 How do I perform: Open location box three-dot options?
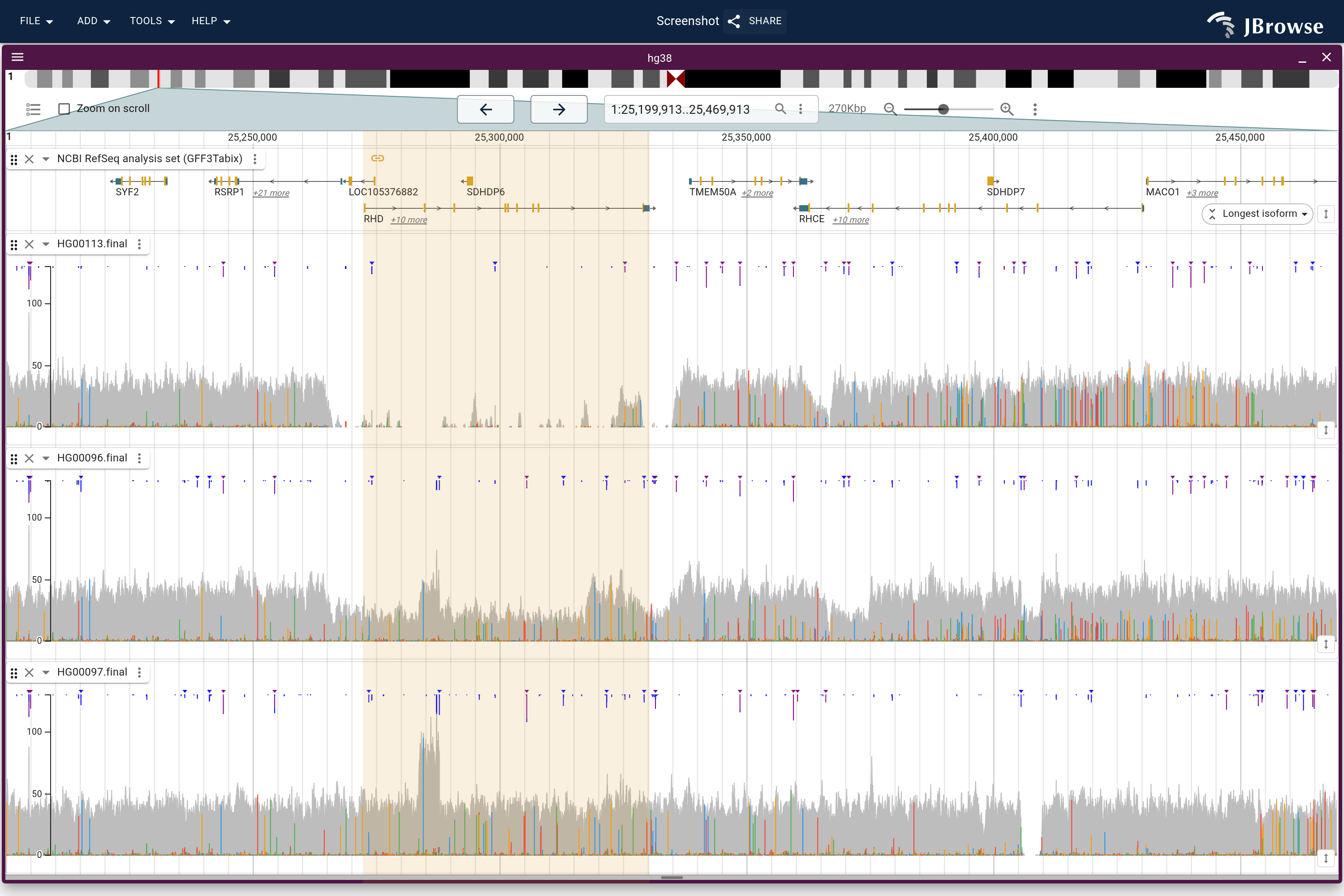point(801,108)
